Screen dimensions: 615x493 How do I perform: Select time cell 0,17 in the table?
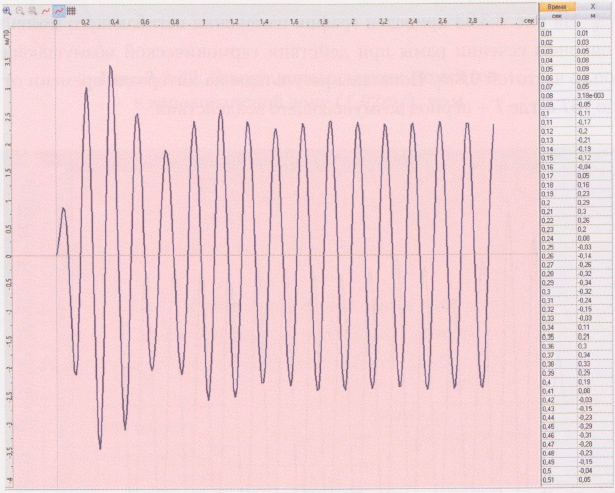[558, 176]
